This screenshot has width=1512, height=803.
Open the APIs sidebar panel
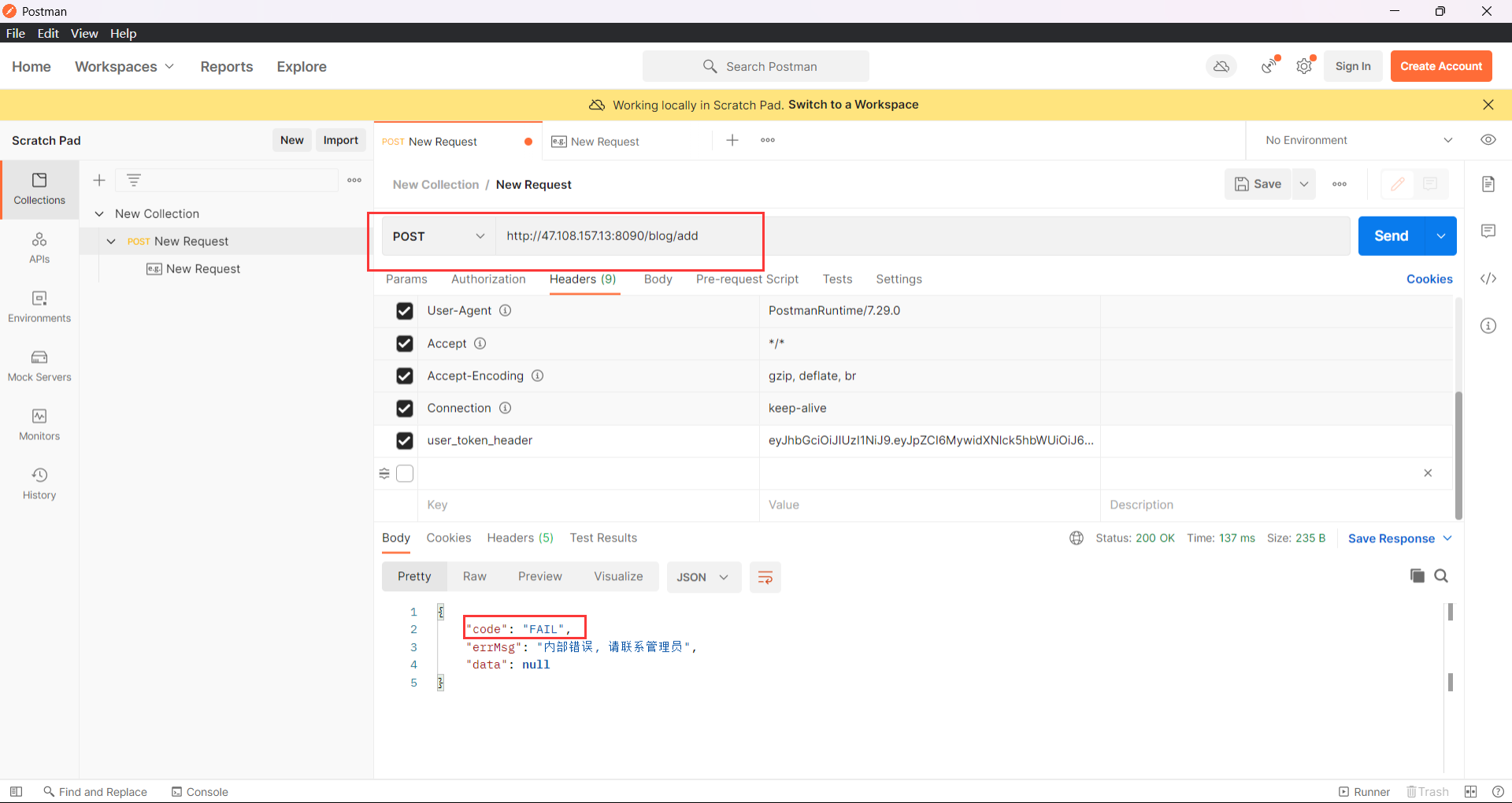click(x=39, y=248)
